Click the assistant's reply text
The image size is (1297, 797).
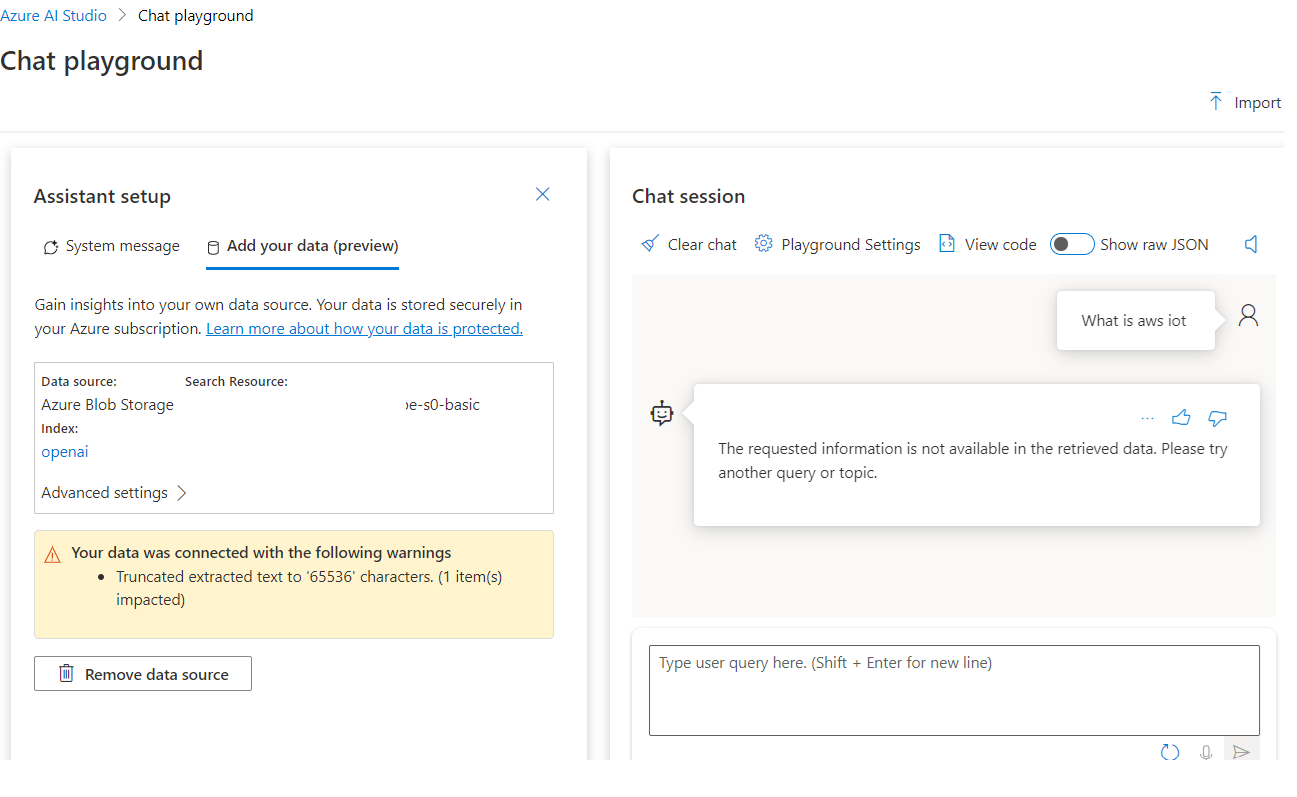(x=972, y=461)
